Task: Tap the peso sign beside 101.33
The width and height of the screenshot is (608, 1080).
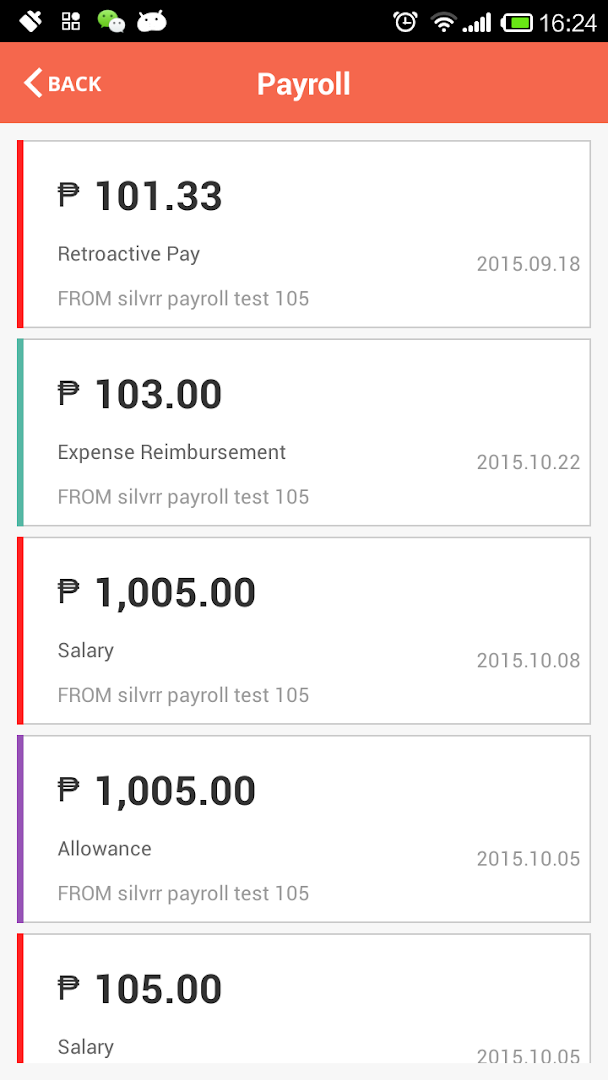Action: [x=68, y=195]
